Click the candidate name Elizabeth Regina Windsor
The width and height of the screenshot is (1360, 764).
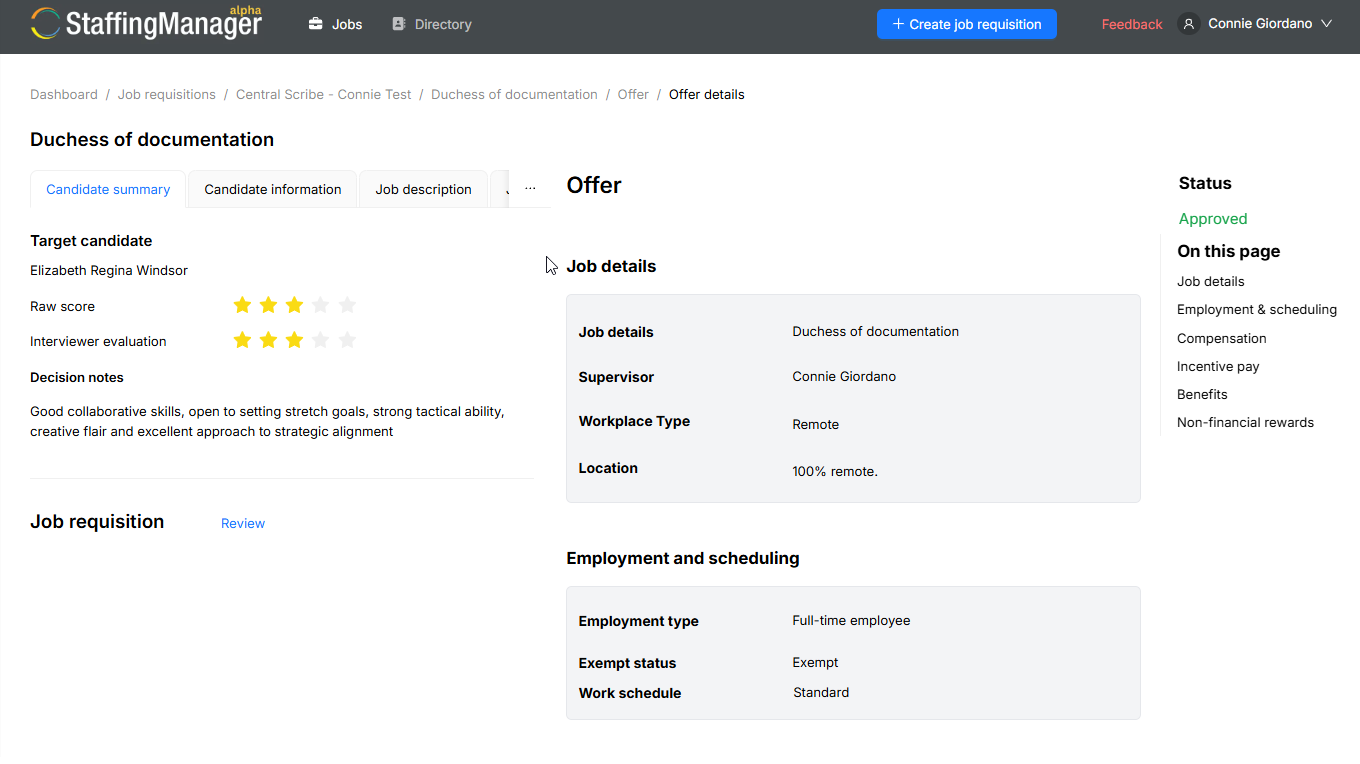[x=109, y=270]
